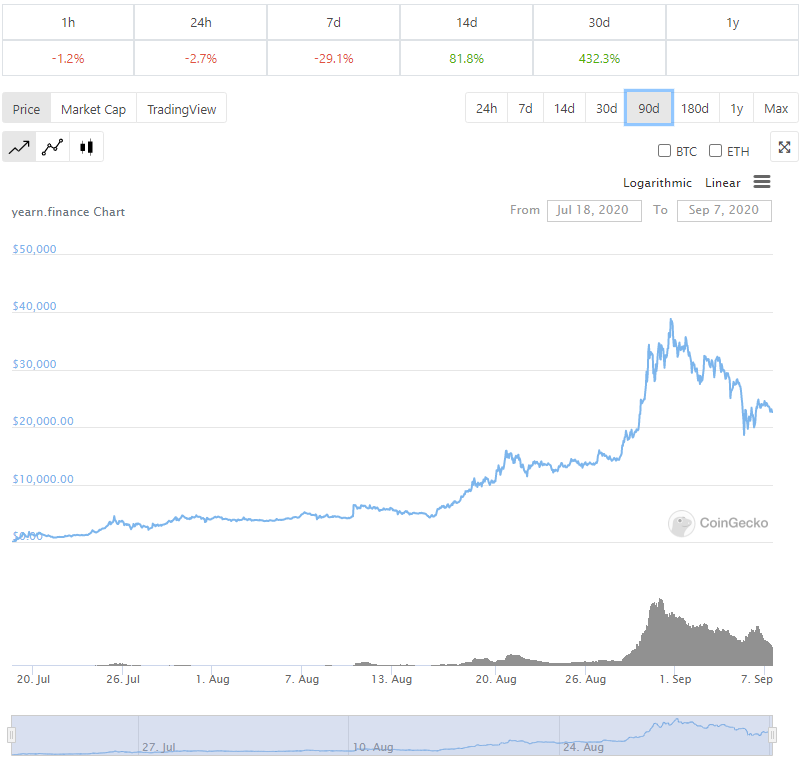This screenshot has height=765, width=804.
Task: Select the 90d chart range
Action: coord(649,108)
